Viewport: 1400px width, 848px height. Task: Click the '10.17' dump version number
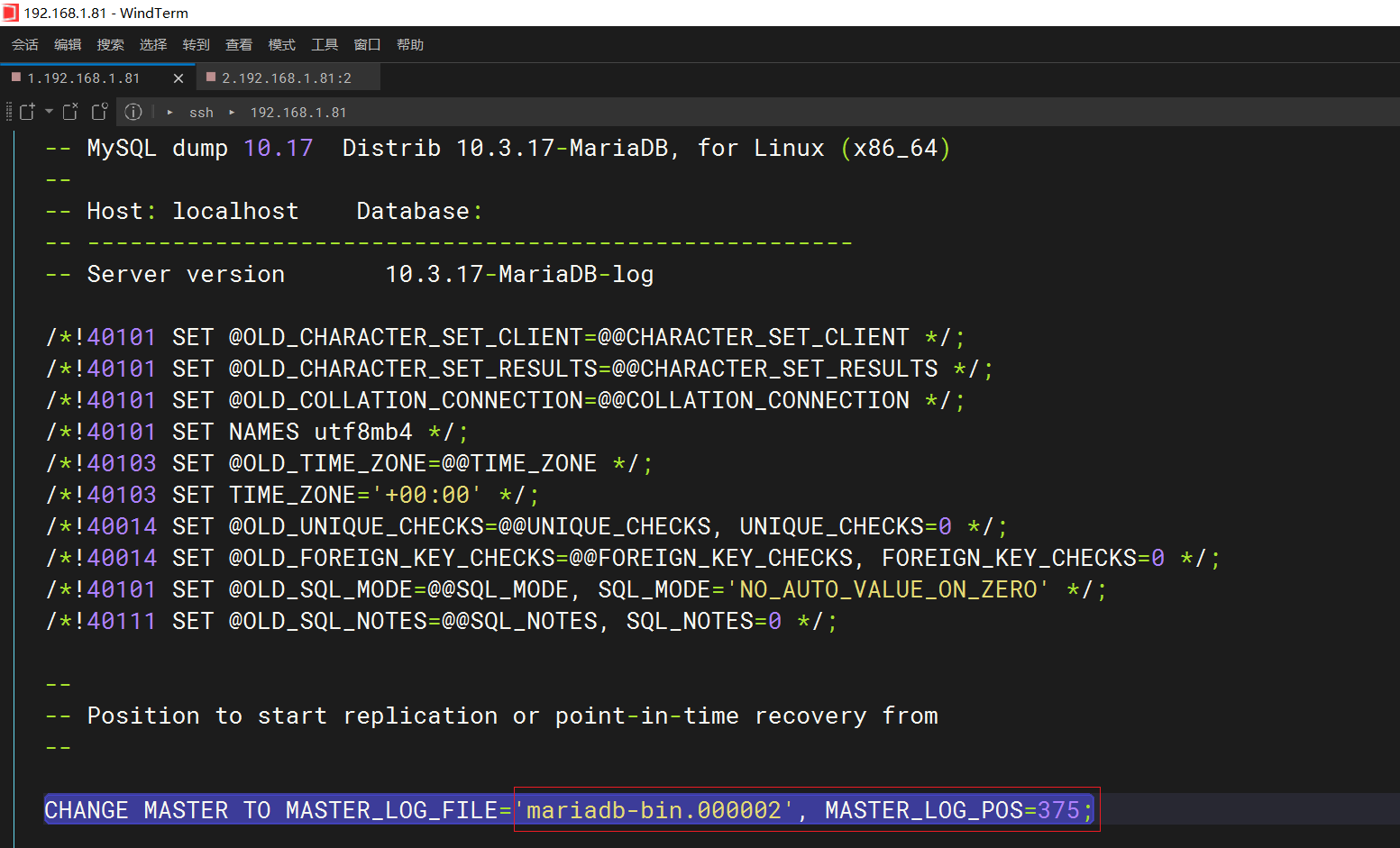click(279, 148)
